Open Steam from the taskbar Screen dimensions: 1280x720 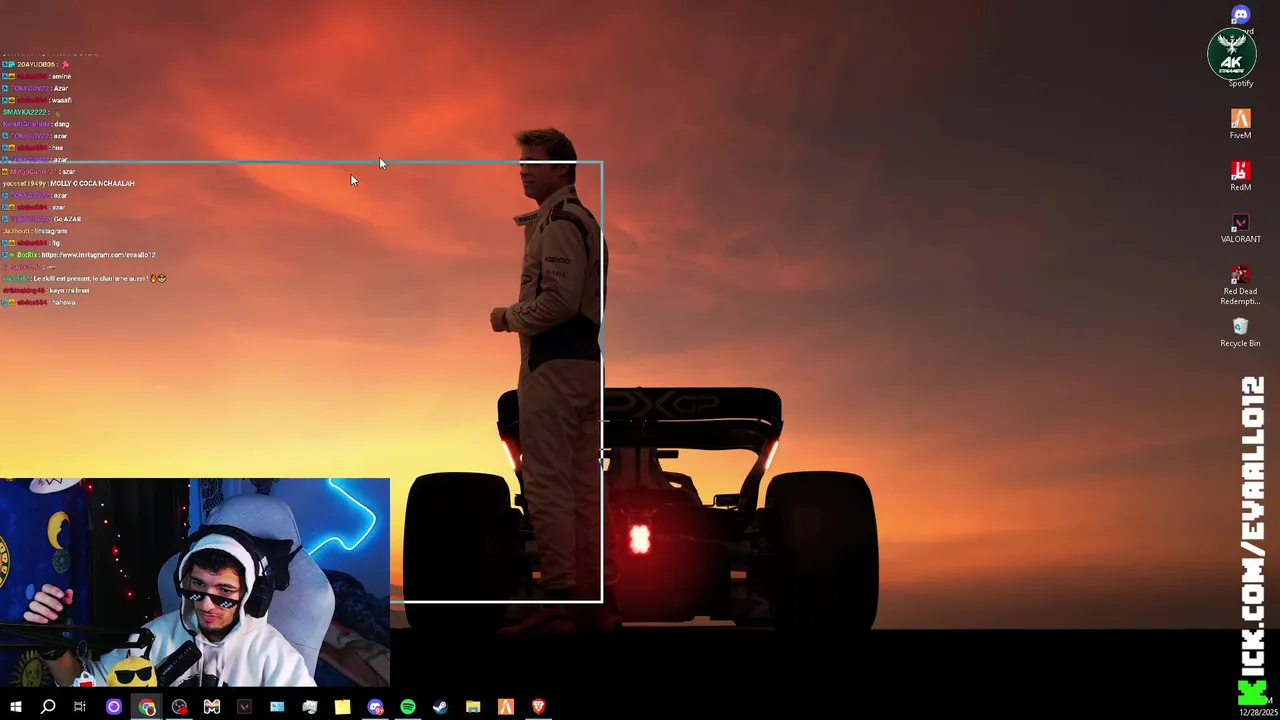440,707
